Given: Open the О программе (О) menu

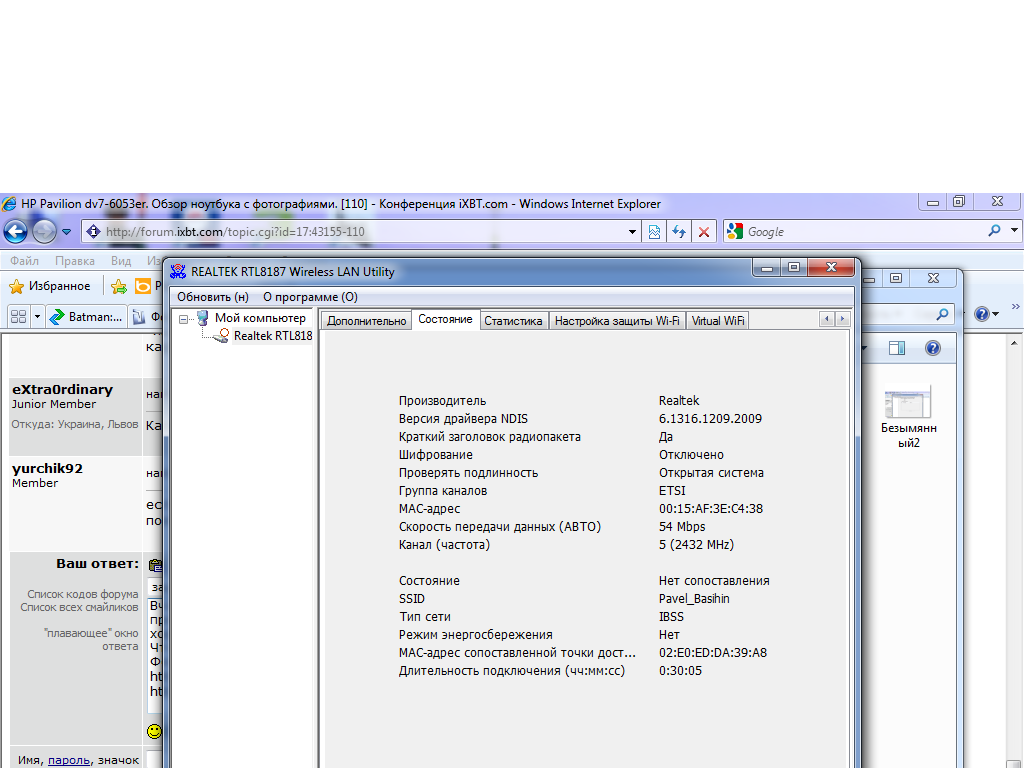Looking at the screenshot, I should tap(310, 296).
